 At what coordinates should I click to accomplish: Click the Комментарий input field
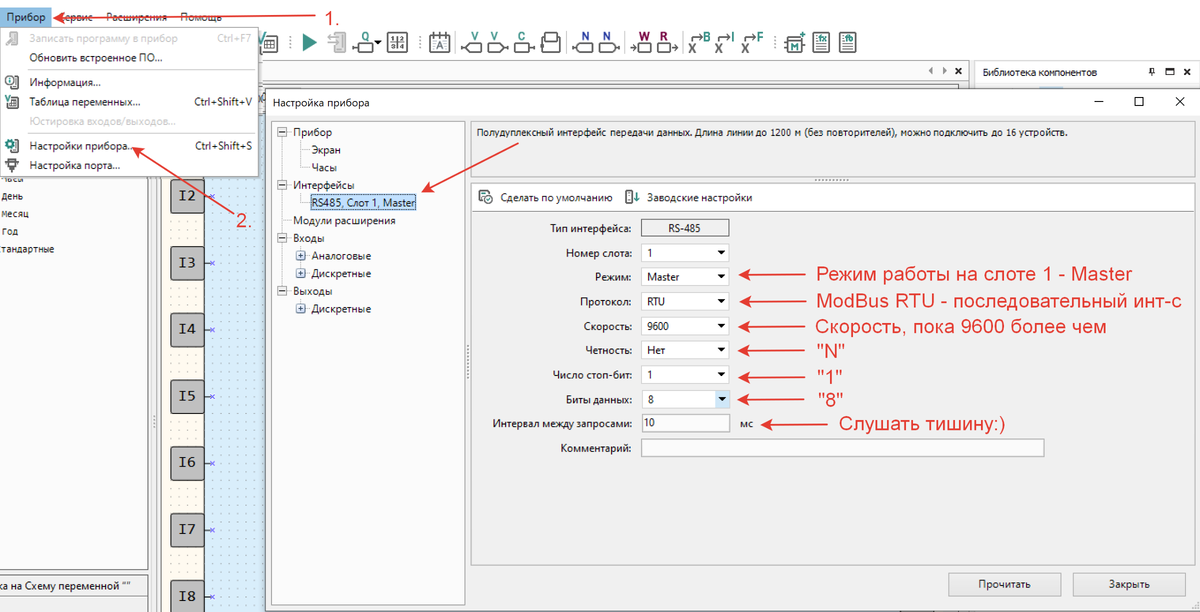842,447
